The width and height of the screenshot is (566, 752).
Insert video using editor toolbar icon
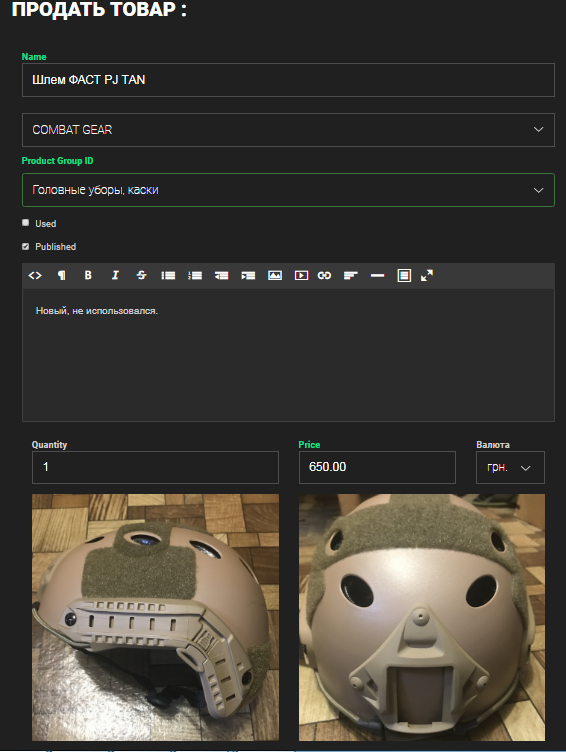tap(301, 275)
